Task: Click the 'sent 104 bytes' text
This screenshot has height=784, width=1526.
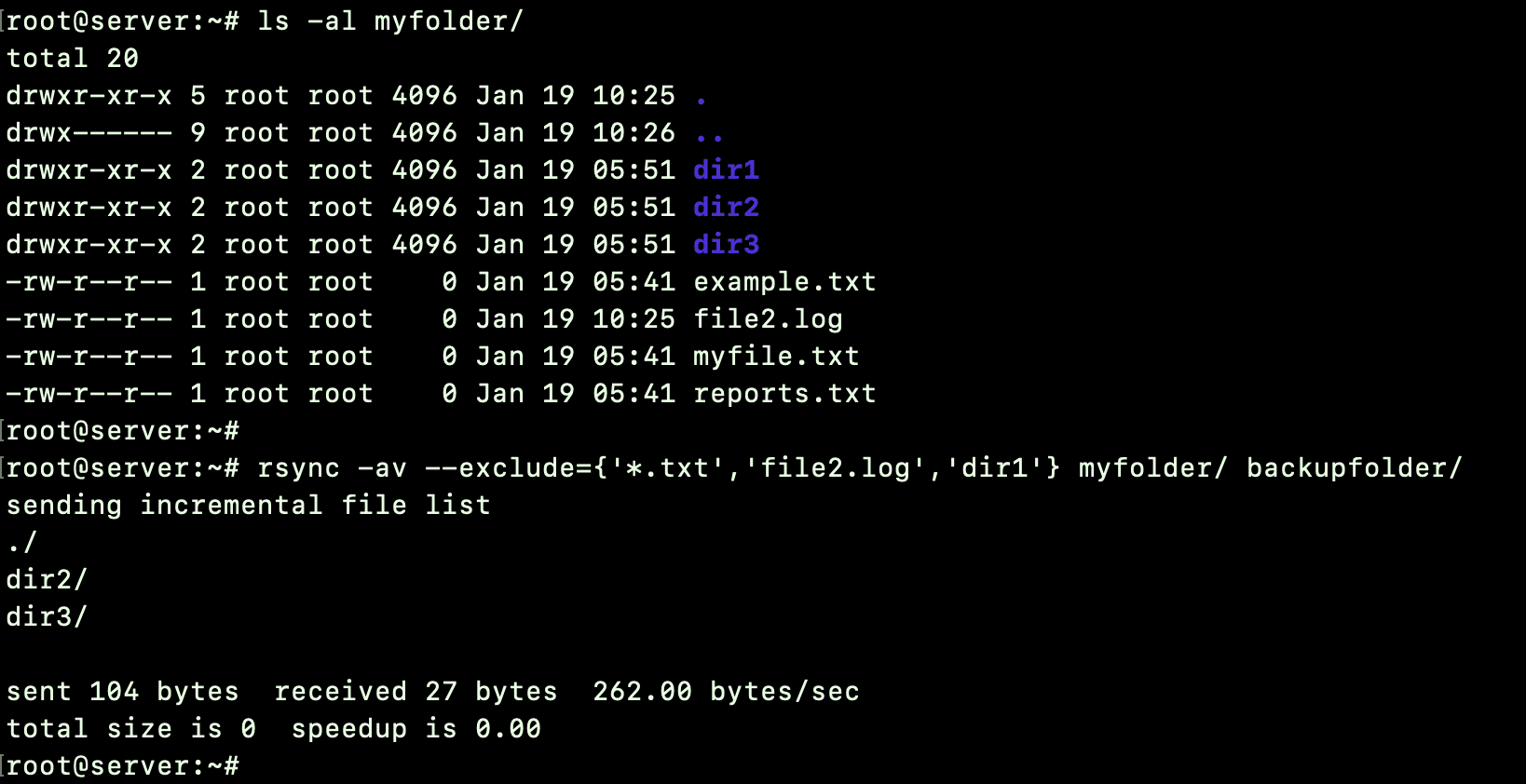Action: 122,692
